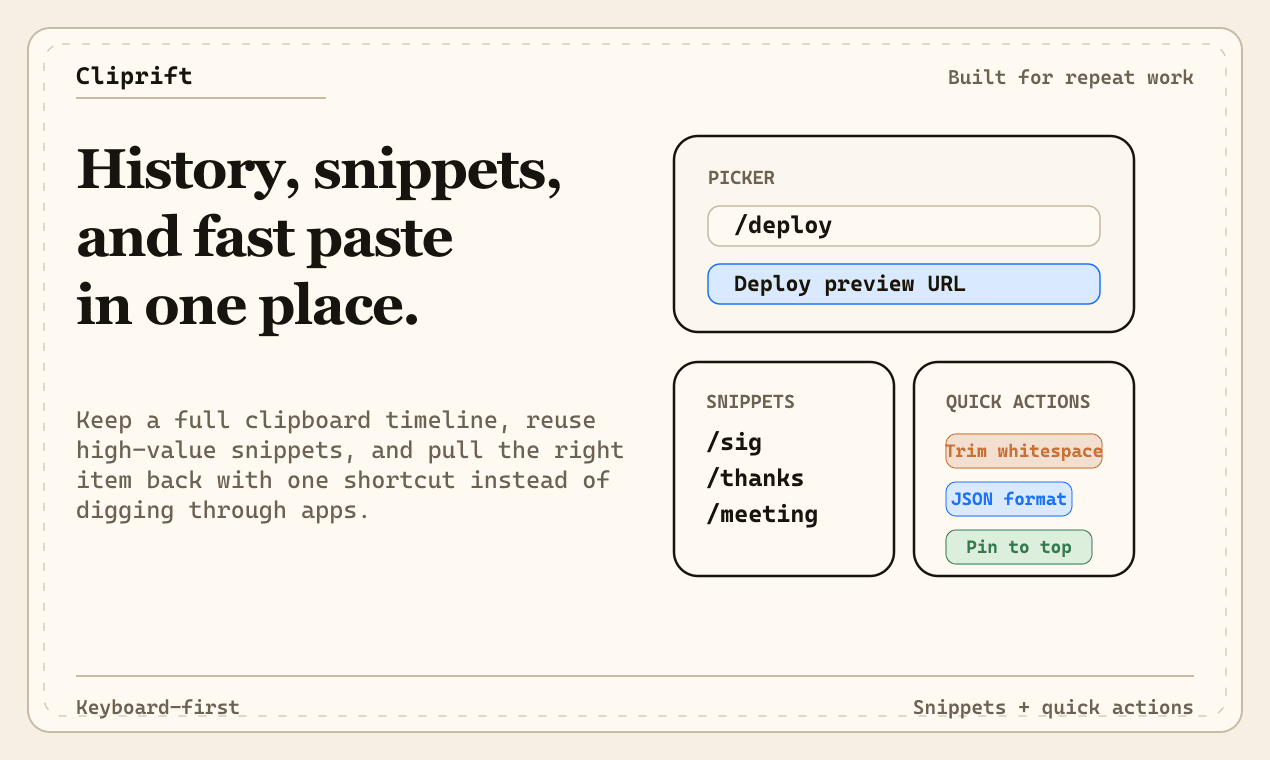Select the "Deploy preview URL" result
The height and width of the screenshot is (760, 1270).
tap(903, 284)
